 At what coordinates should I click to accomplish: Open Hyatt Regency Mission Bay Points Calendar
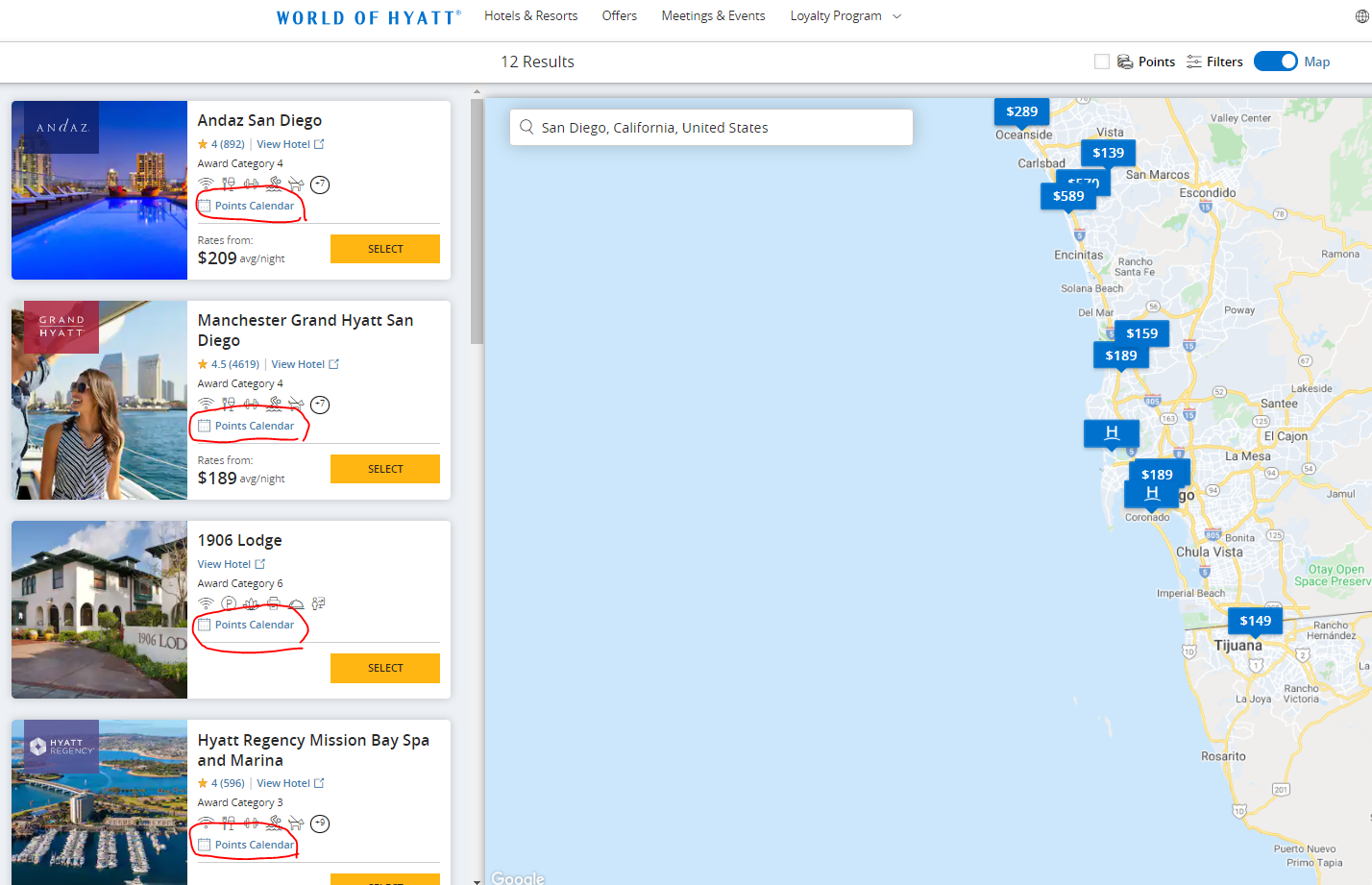246,845
